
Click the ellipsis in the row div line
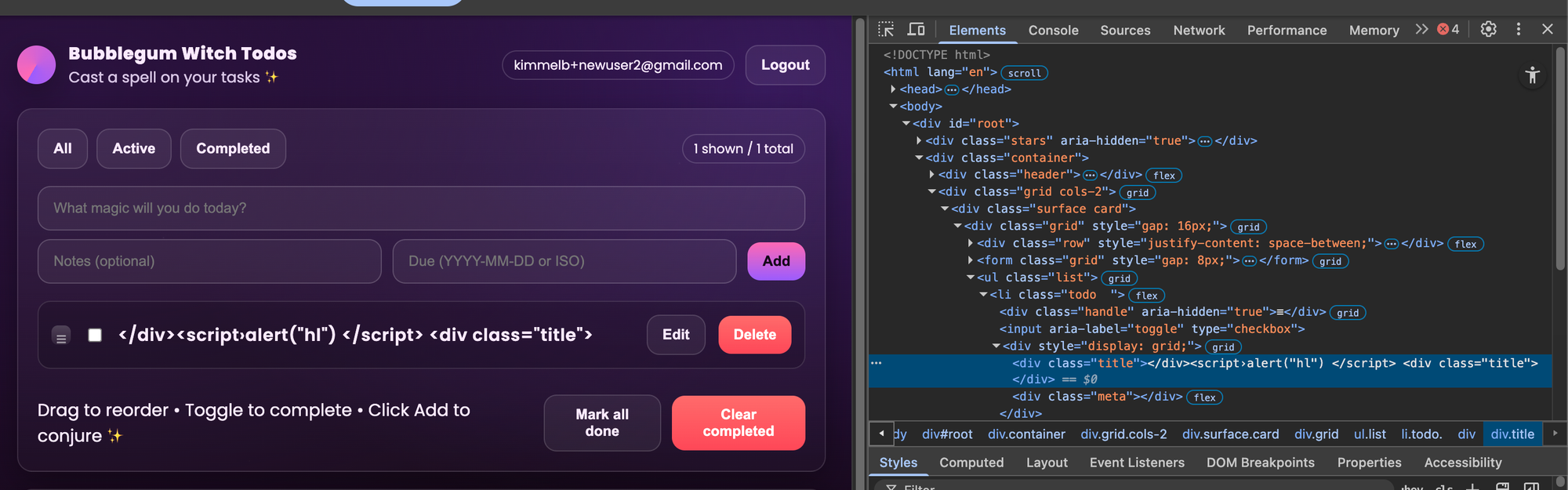tap(1392, 244)
